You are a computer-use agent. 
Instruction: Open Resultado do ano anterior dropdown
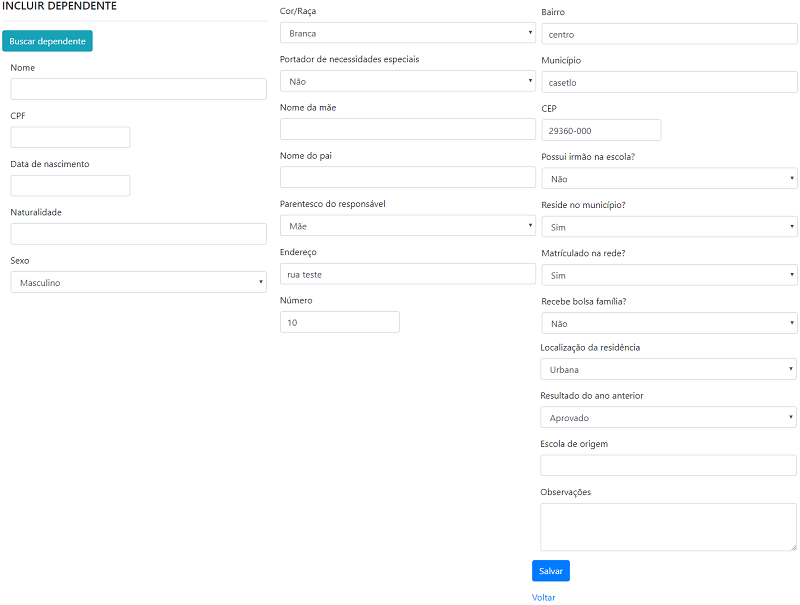(x=668, y=418)
